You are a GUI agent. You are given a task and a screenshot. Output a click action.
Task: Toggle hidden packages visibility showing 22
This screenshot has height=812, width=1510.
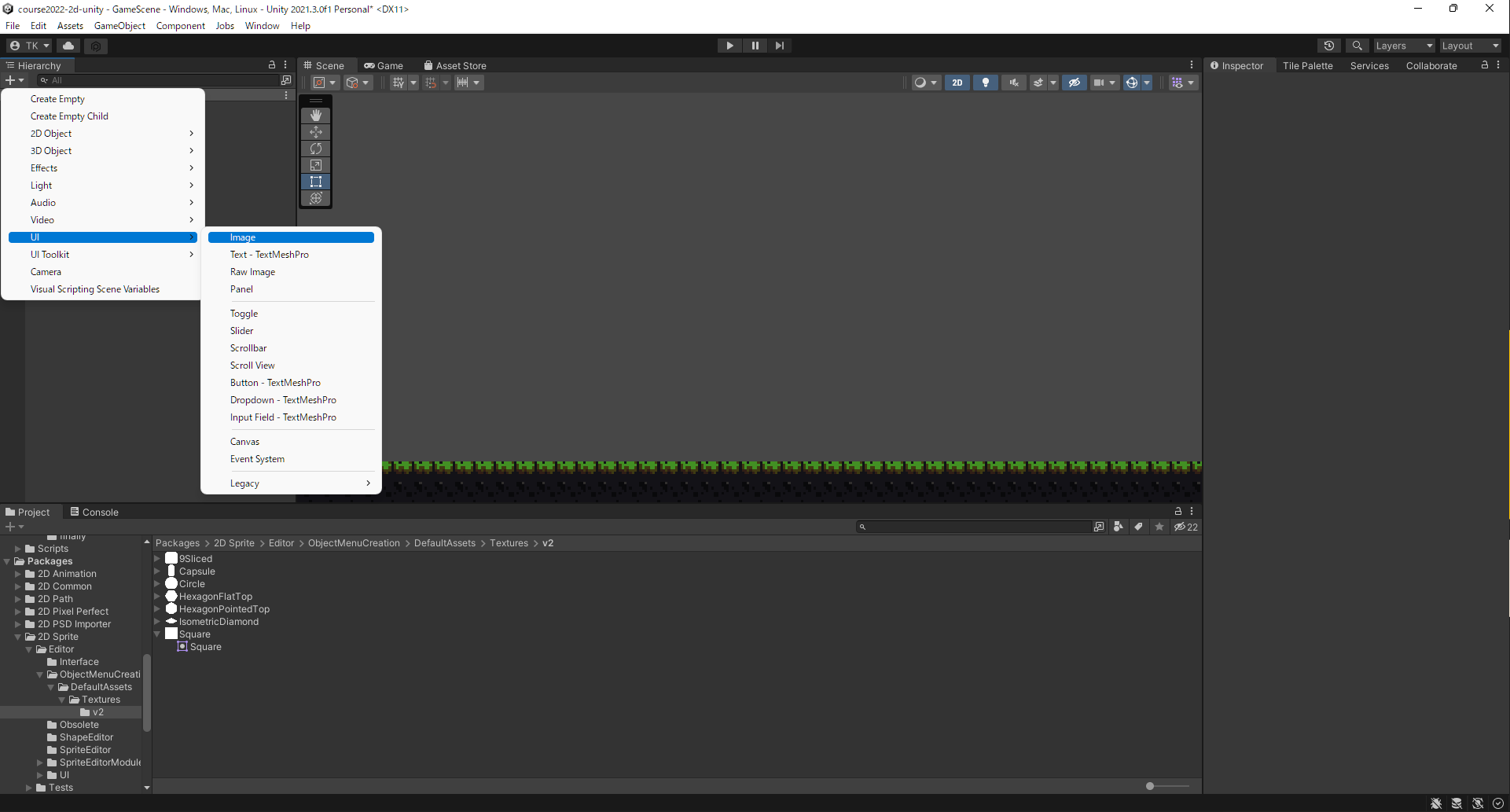[1185, 527]
